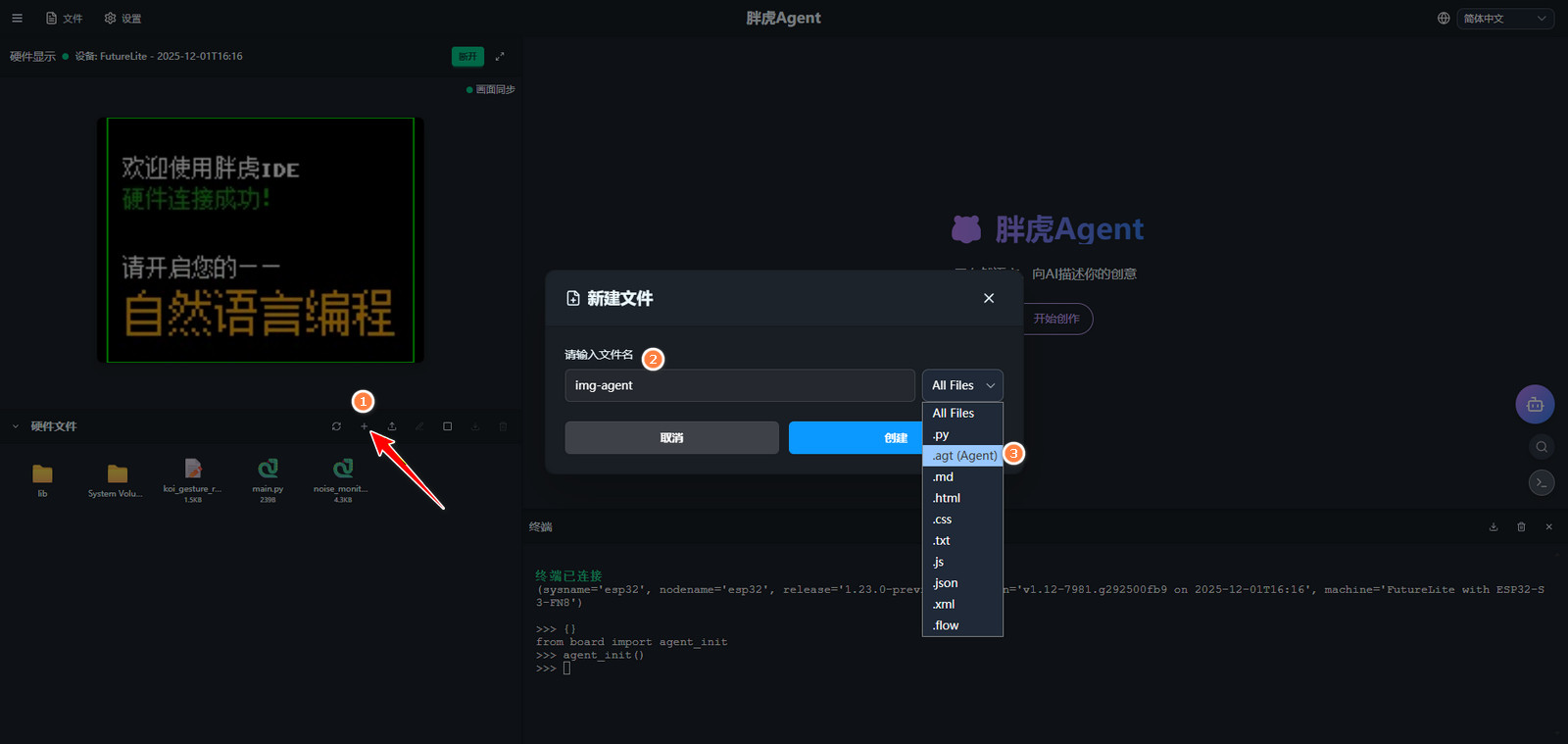1568x744 pixels.
Task: Toggle the terminal floating button
Action: 1542,482
